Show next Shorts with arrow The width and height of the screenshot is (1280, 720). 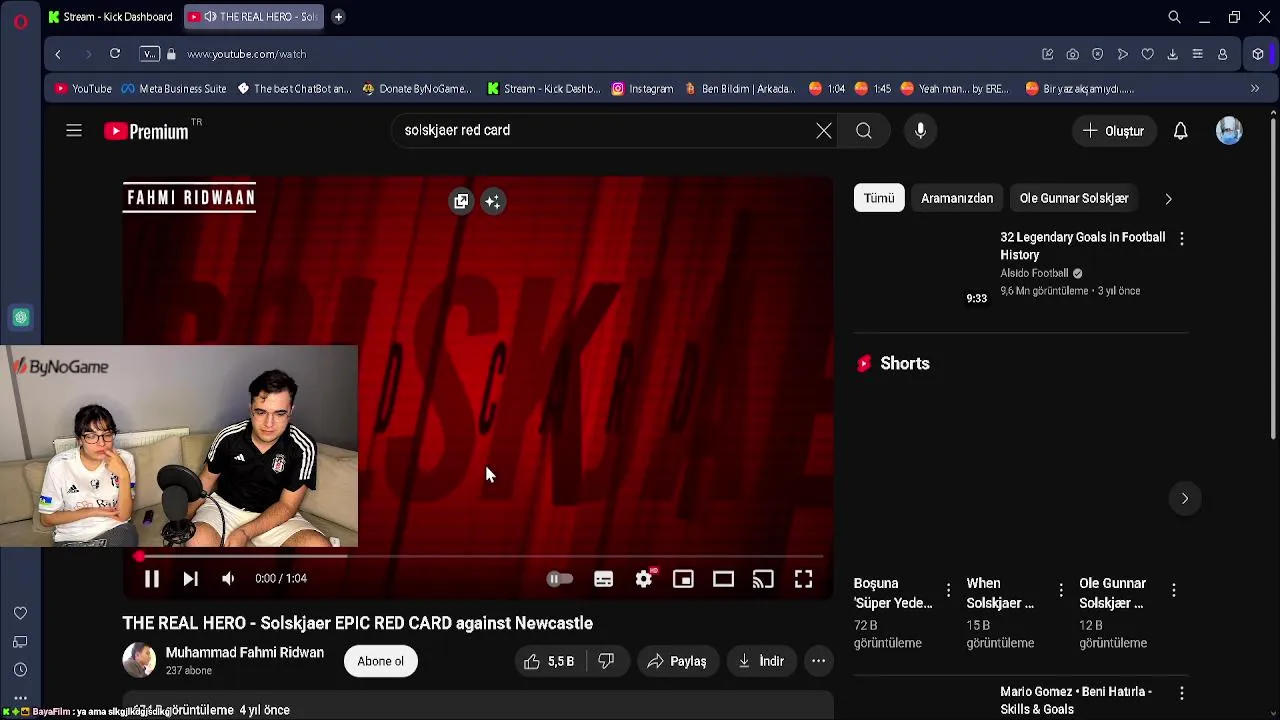pos(1185,498)
